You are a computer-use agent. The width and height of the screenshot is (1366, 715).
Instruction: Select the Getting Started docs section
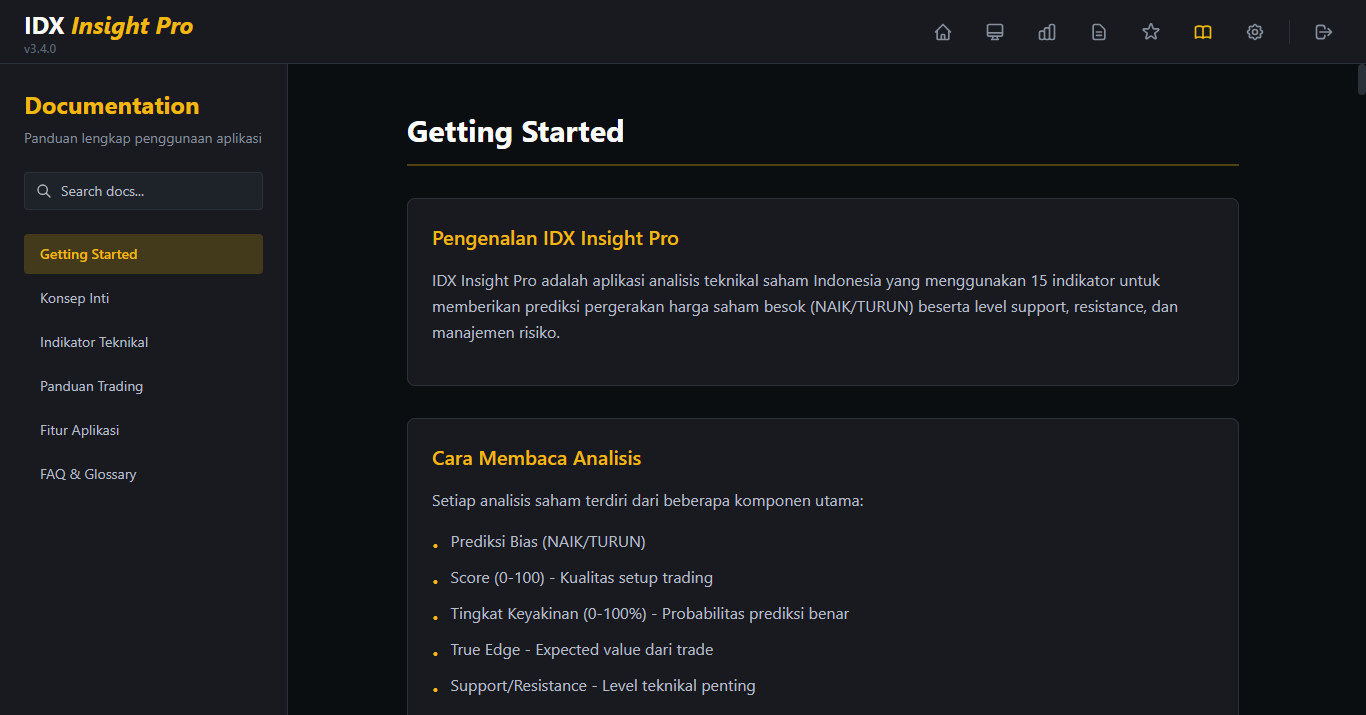pyautogui.click(x=143, y=254)
